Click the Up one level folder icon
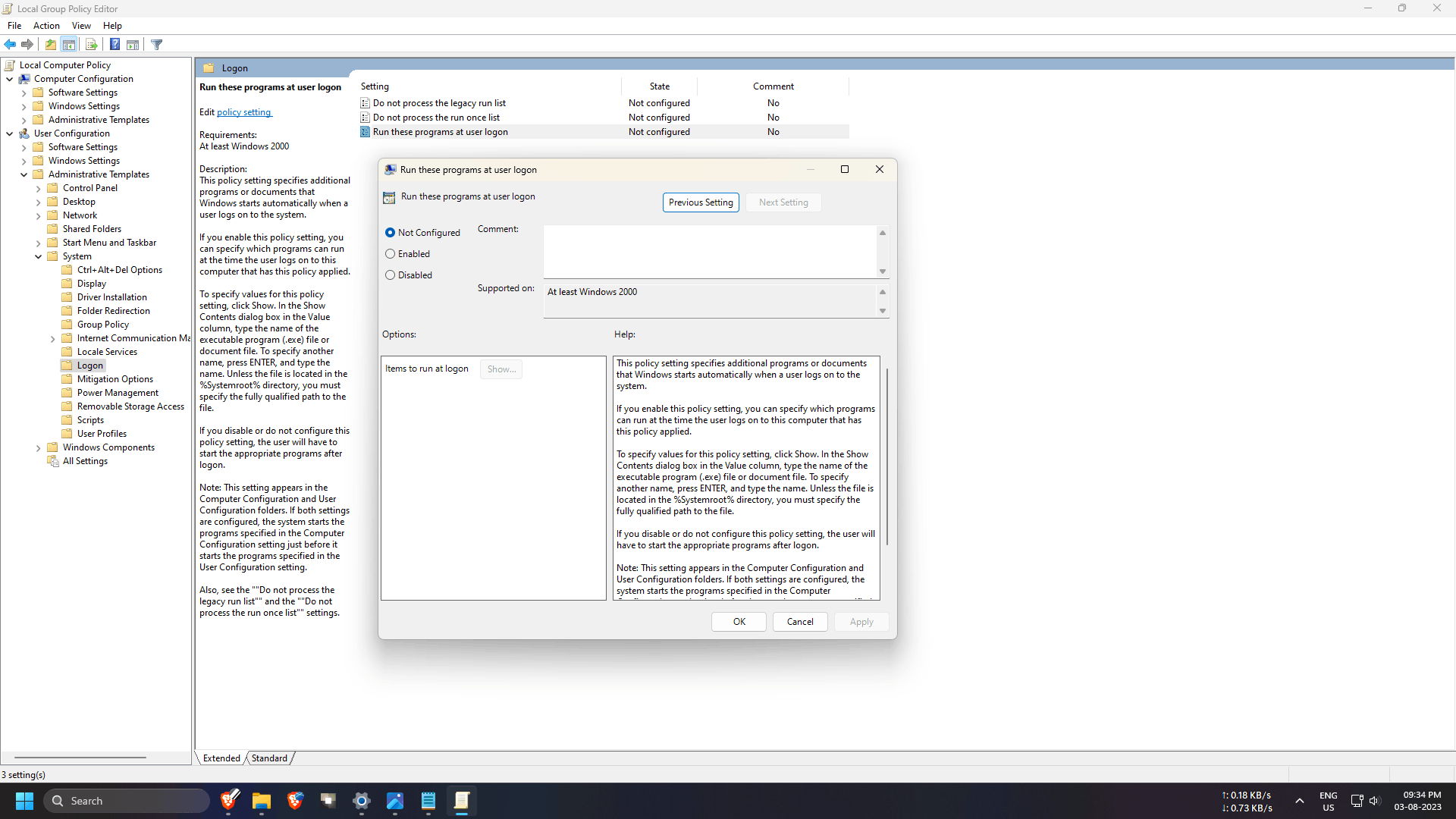 50,45
